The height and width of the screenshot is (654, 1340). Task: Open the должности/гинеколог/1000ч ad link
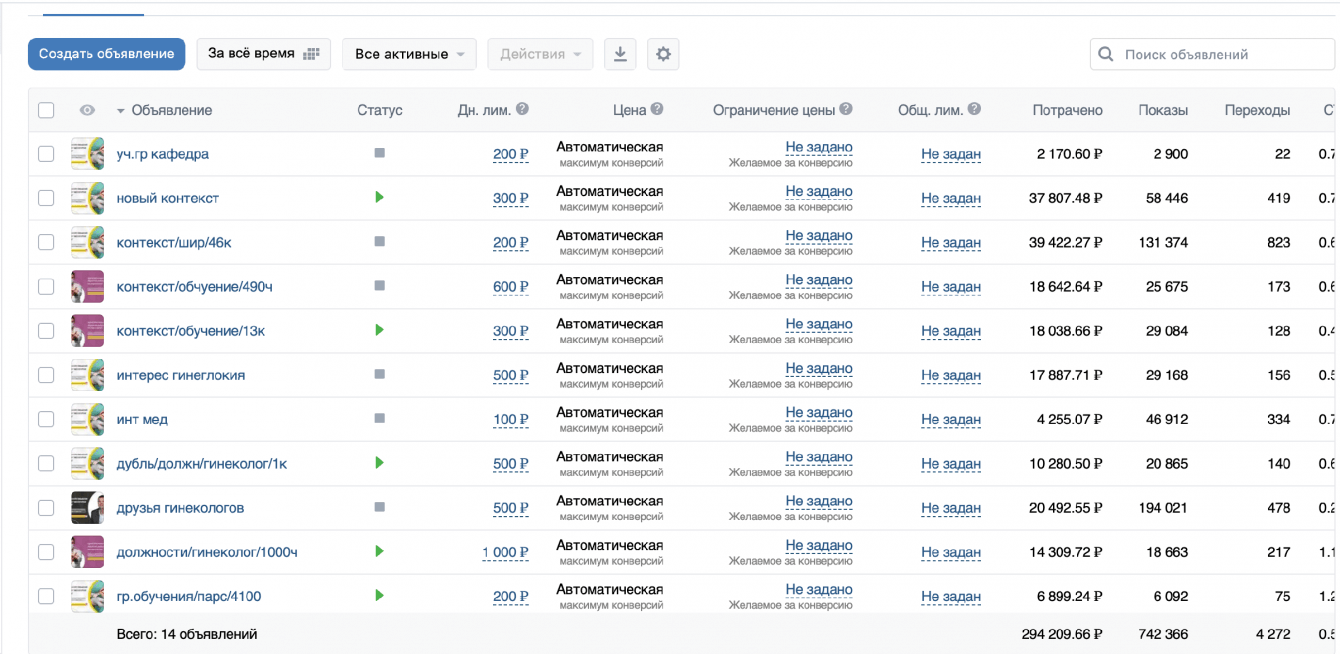[x=207, y=552]
